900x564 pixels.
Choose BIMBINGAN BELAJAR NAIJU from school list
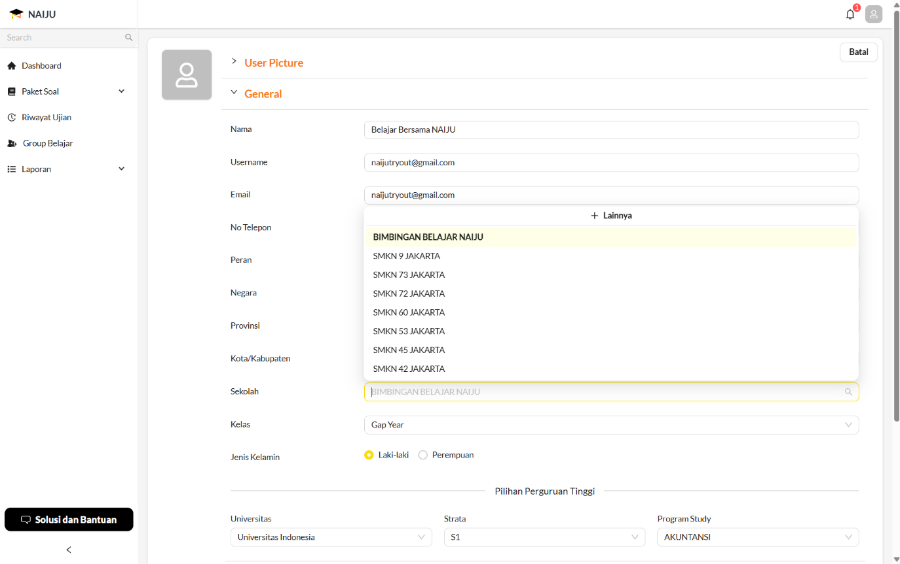point(611,237)
